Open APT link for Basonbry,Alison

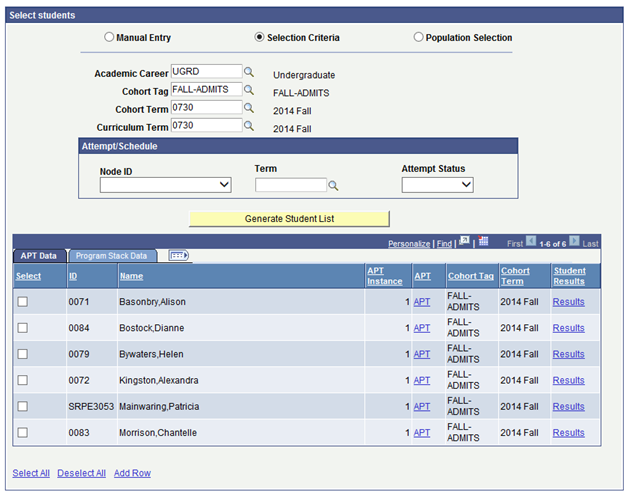pyautogui.click(x=422, y=302)
